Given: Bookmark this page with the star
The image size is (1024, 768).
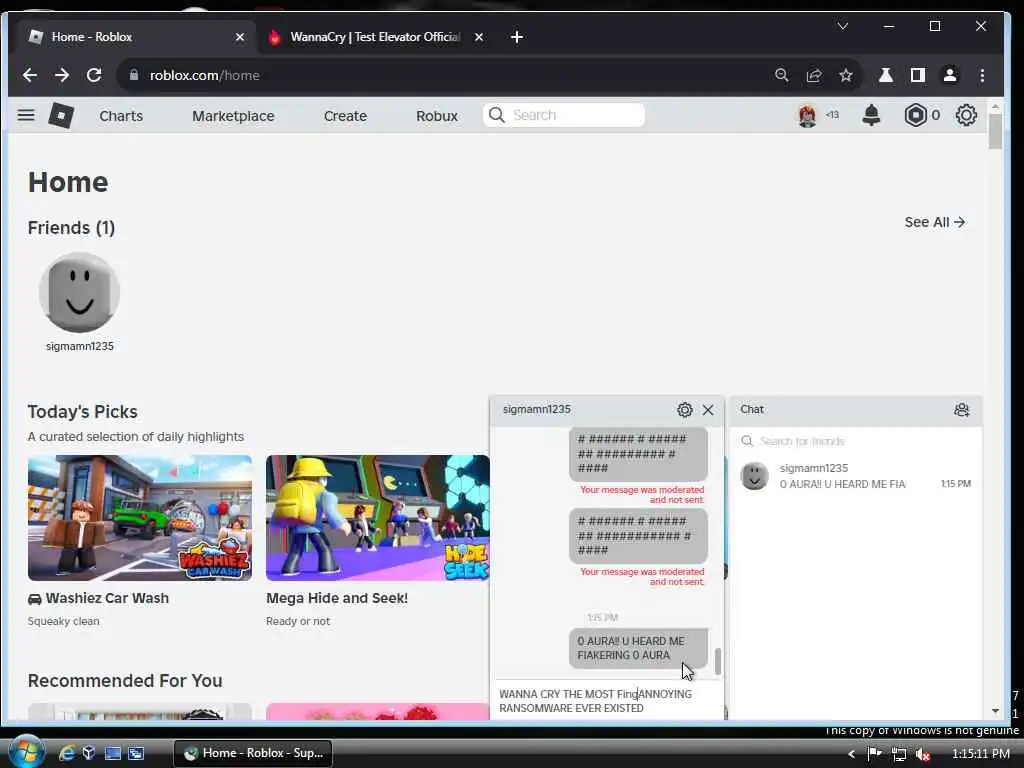Looking at the screenshot, I should [846, 75].
